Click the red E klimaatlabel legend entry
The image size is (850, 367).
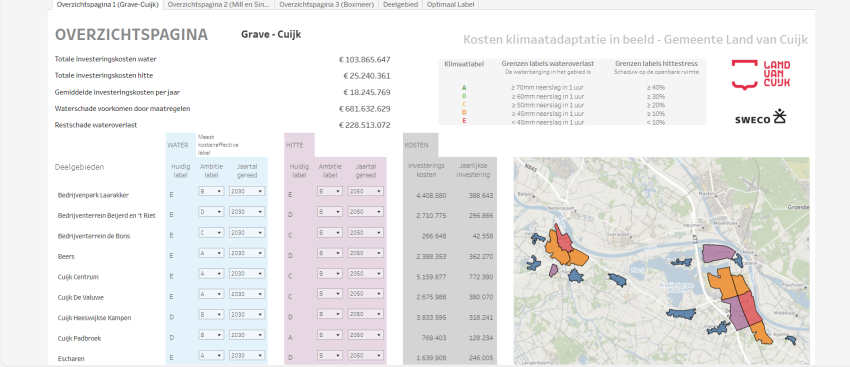tap(464, 122)
